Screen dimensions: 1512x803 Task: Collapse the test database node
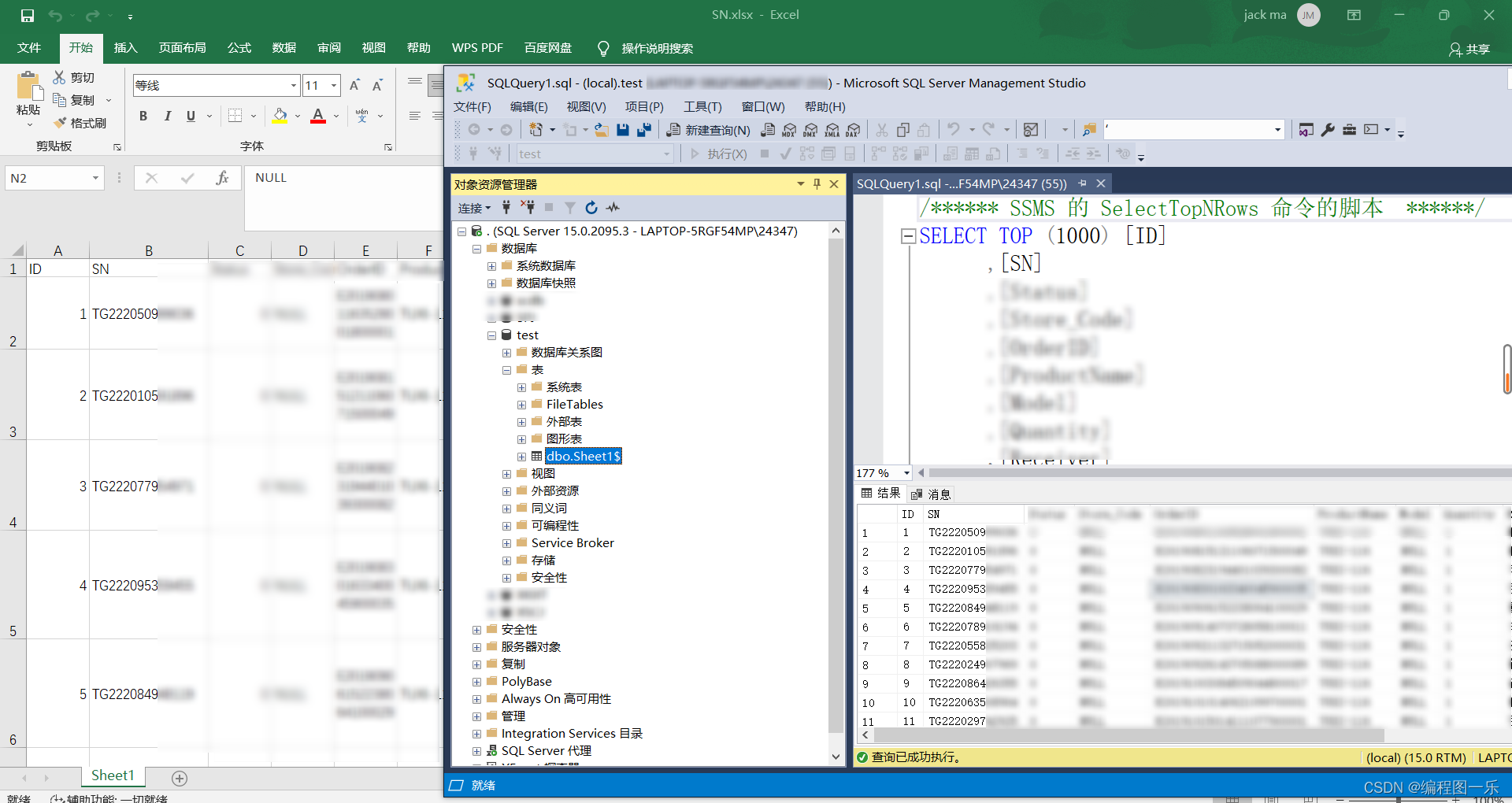tap(492, 335)
